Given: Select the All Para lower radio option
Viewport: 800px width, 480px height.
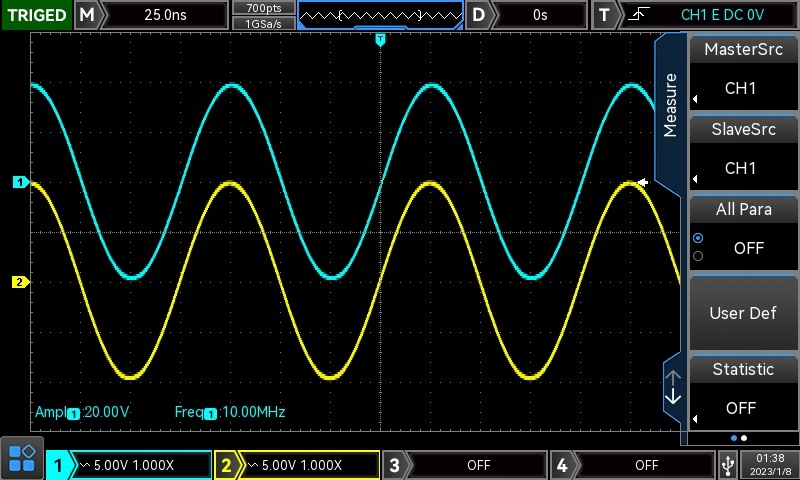Looking at the screenshot, I should click(698, 256).
